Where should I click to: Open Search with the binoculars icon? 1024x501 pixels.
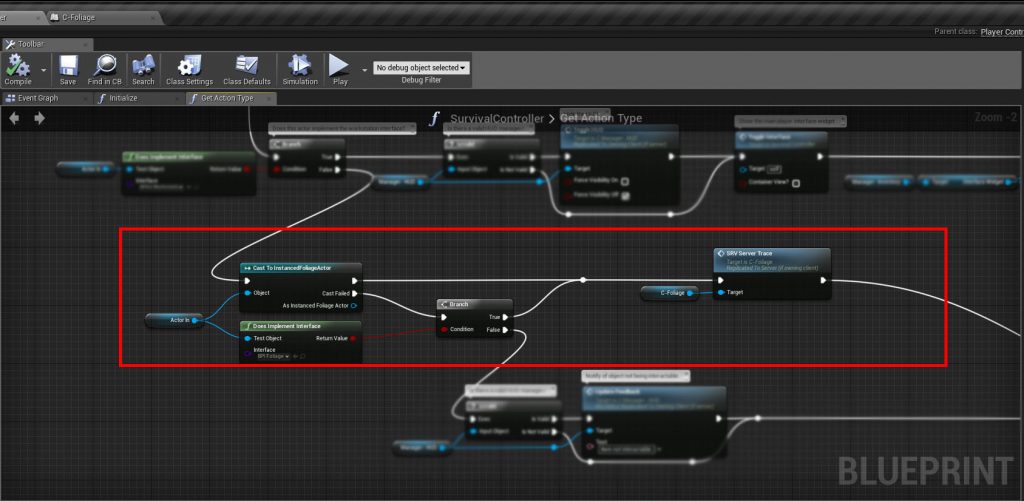(143, 66)
